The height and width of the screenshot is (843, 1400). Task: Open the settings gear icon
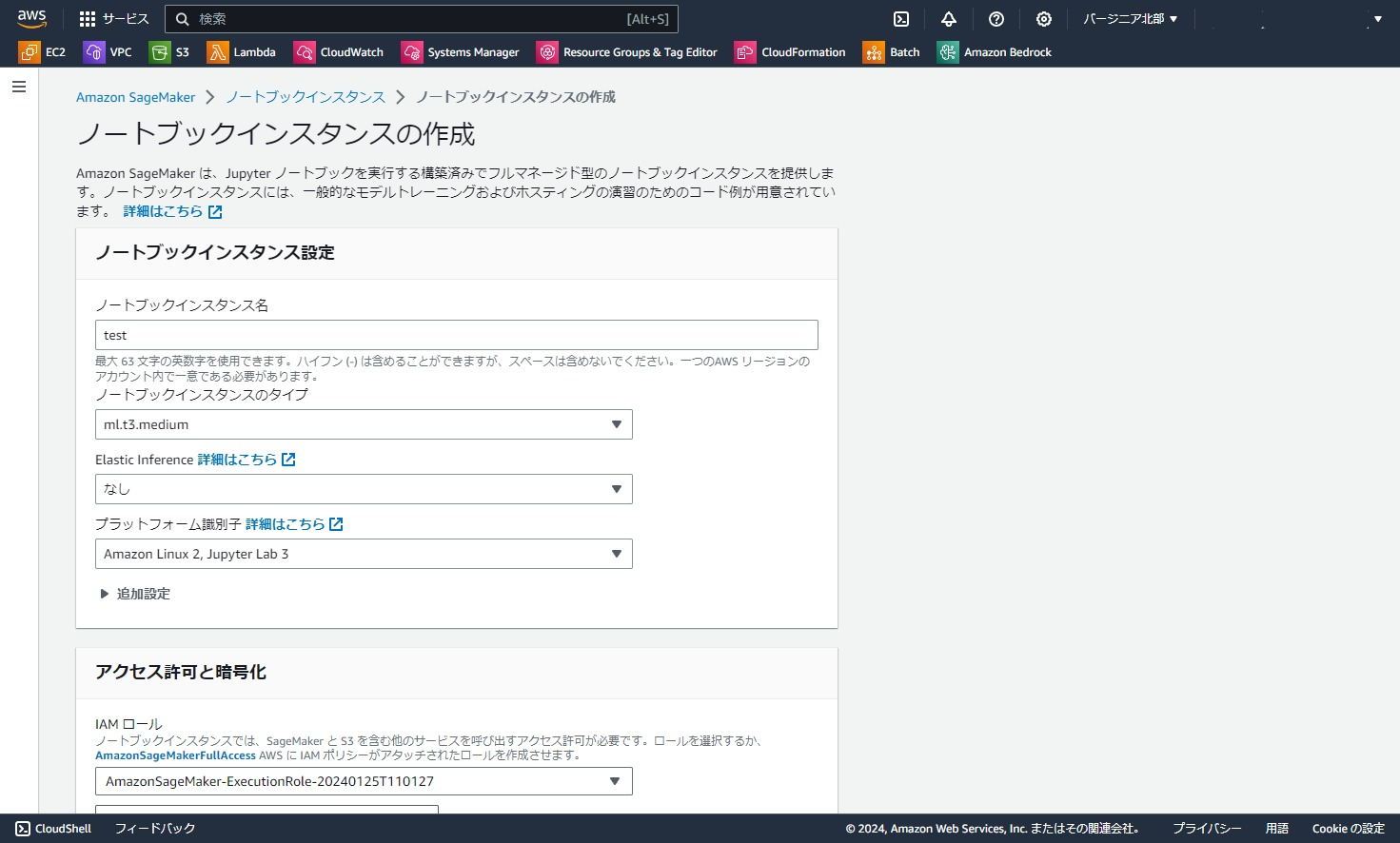click(x=1044, y=19)
